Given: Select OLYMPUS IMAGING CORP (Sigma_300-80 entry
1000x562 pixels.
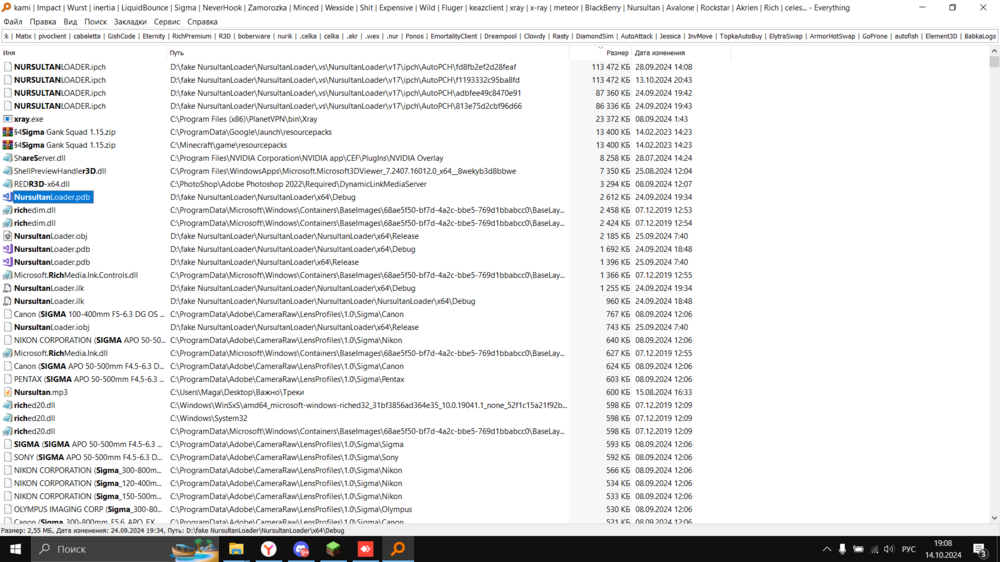Looking at the screenshot, I should point(88,509).
